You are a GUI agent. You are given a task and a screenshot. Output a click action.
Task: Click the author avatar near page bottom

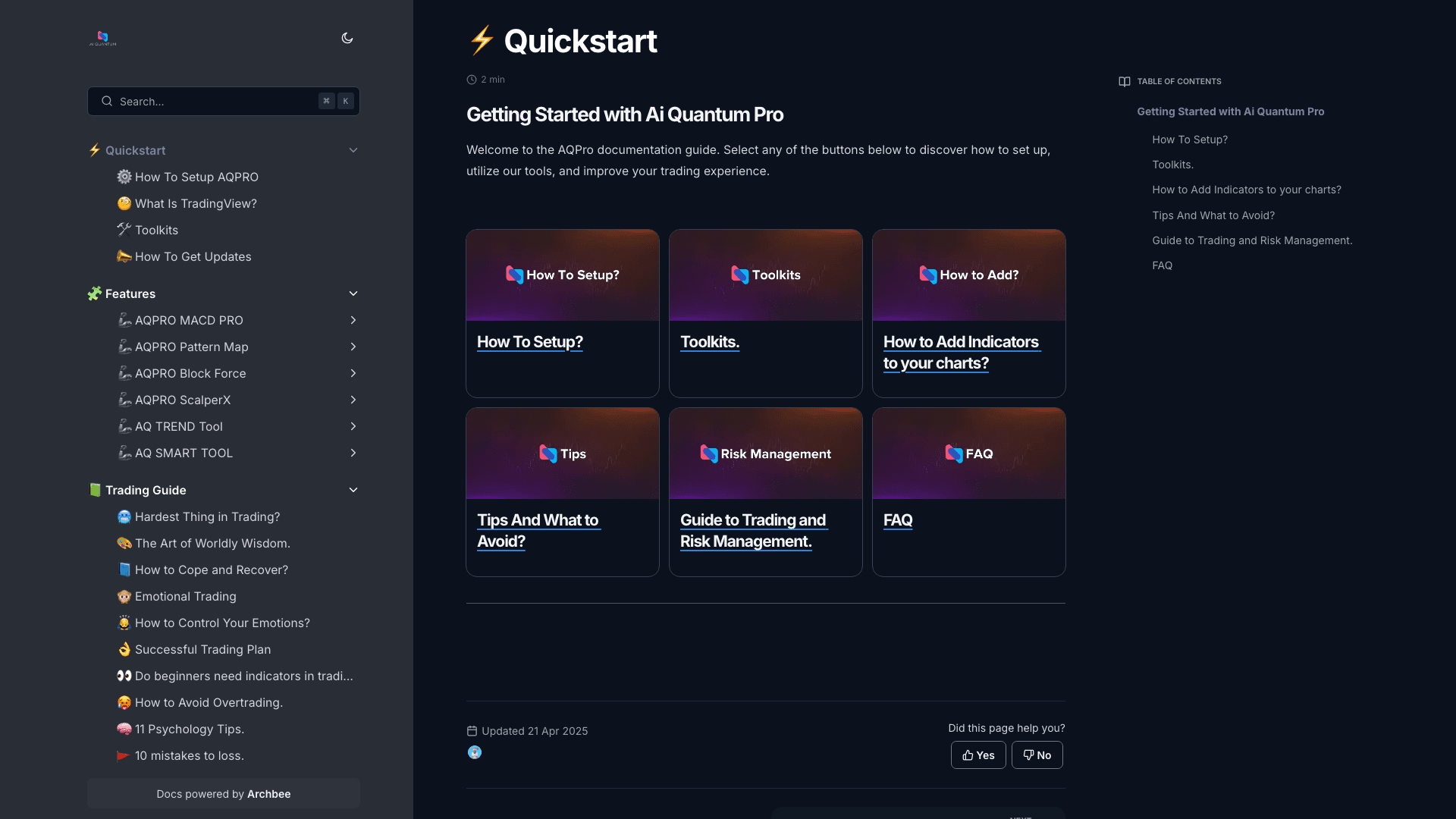pyautogui.click(x=475, y=752)
